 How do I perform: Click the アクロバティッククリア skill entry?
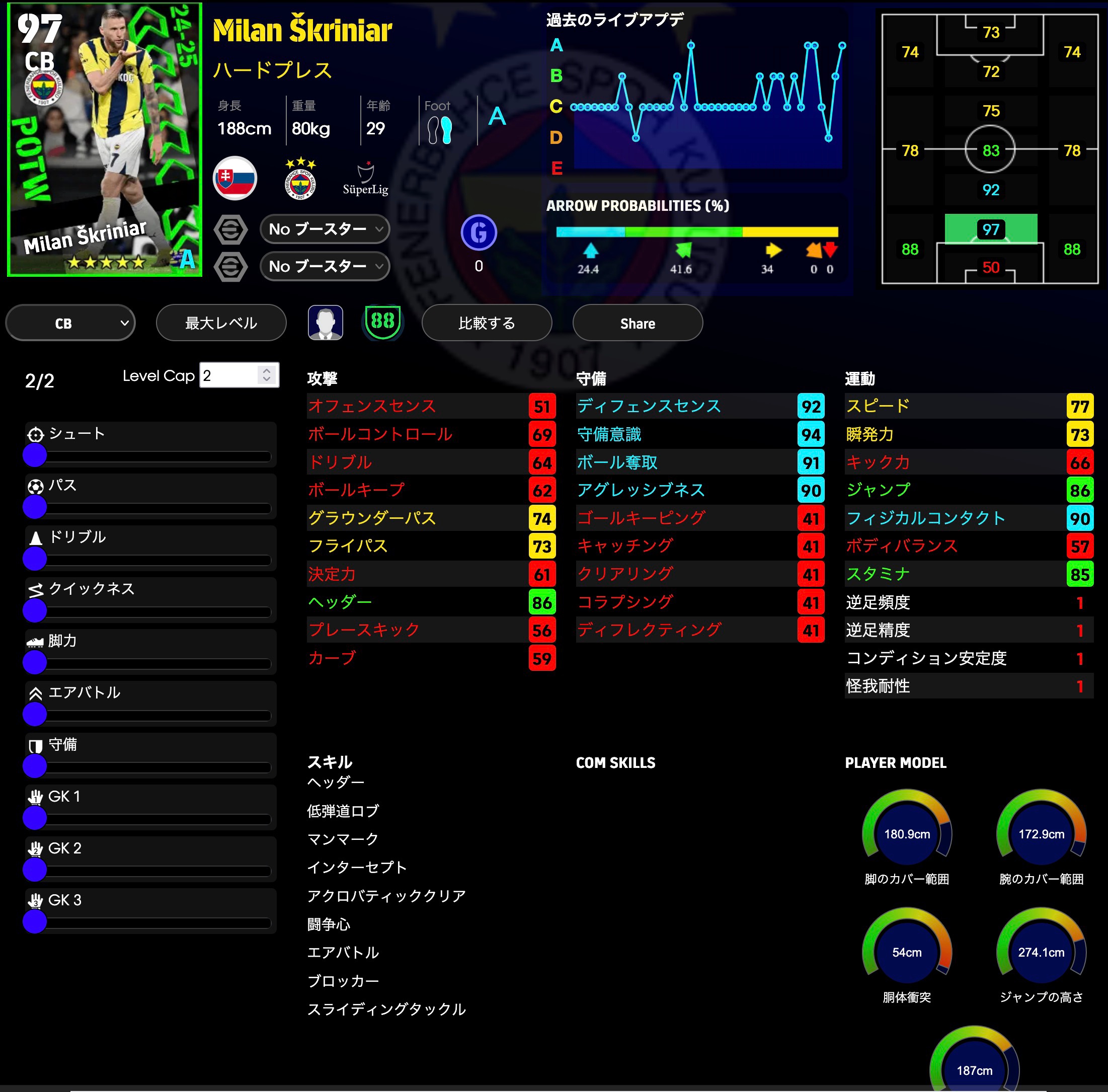[x=386, y=896]
